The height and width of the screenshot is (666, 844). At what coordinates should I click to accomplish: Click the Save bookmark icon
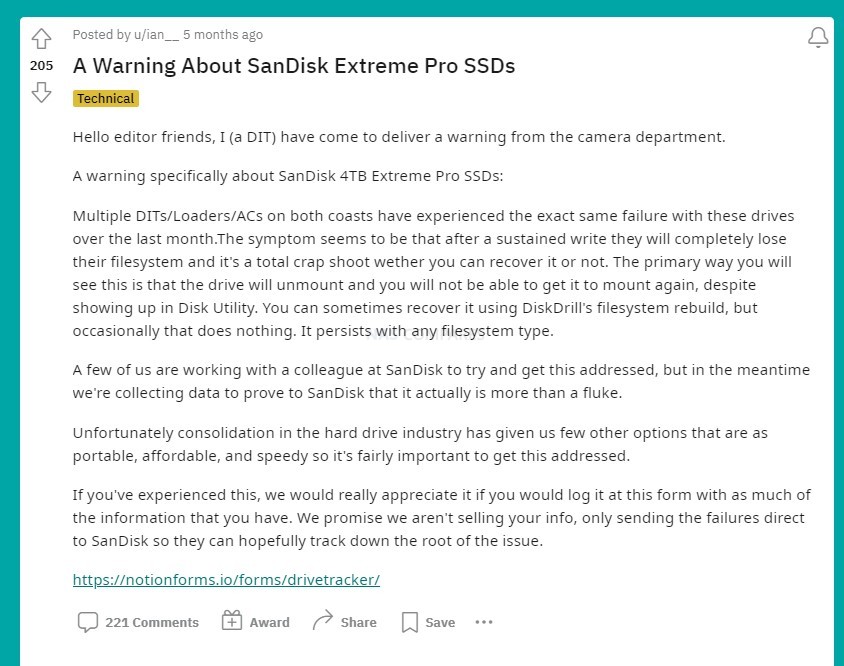click(x=410, y=622)
